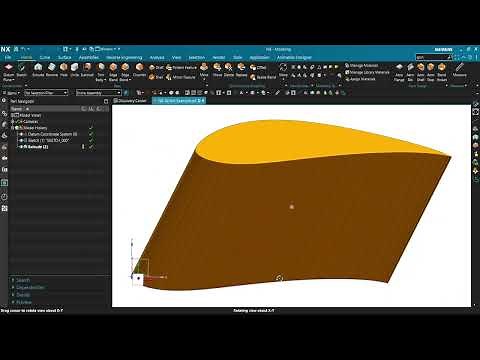This screenshot has width=480, height=360.
Task: Click the Draft tool
Action: point(156,67)
